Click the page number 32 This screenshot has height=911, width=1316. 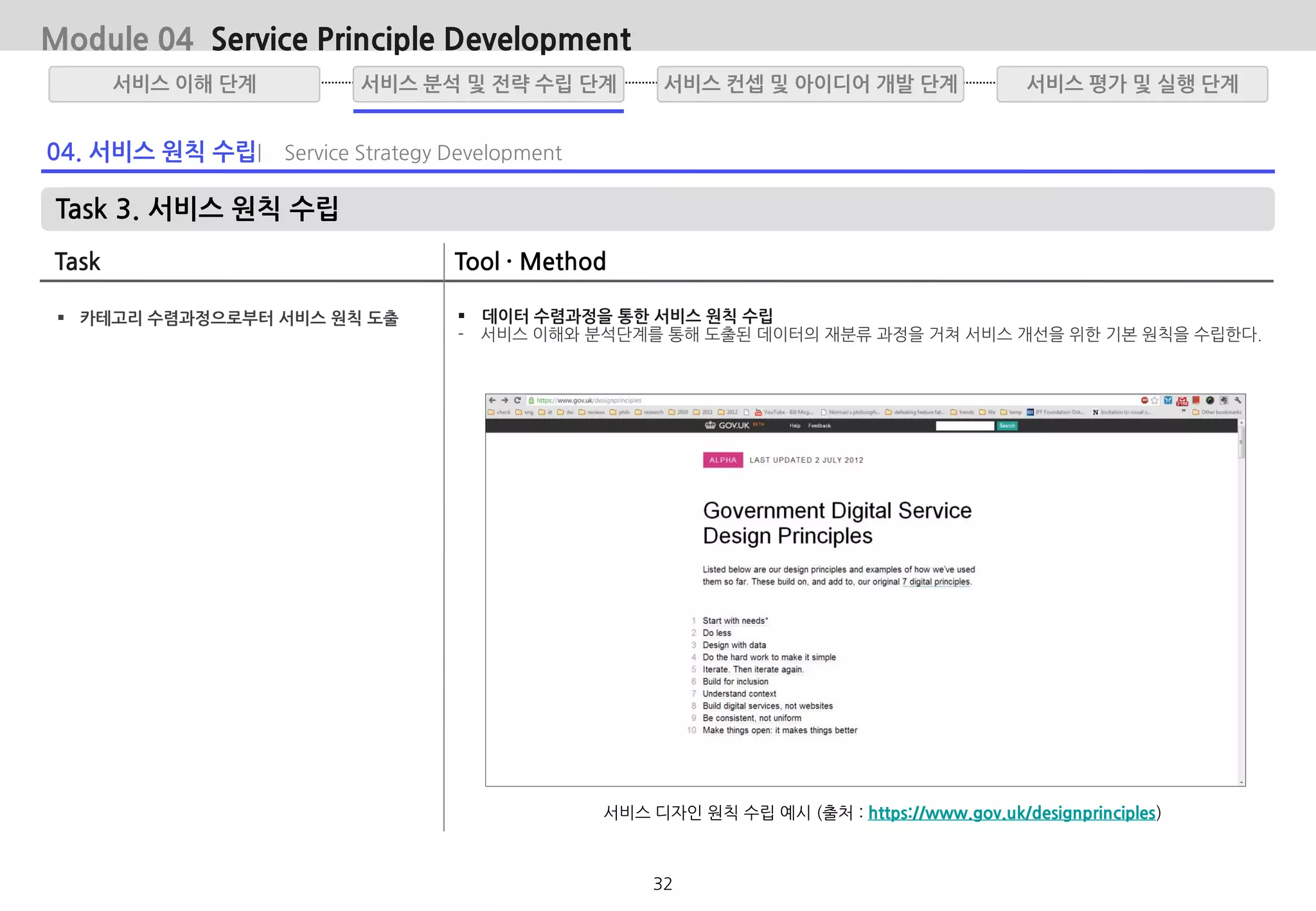(x=662, y=883)
